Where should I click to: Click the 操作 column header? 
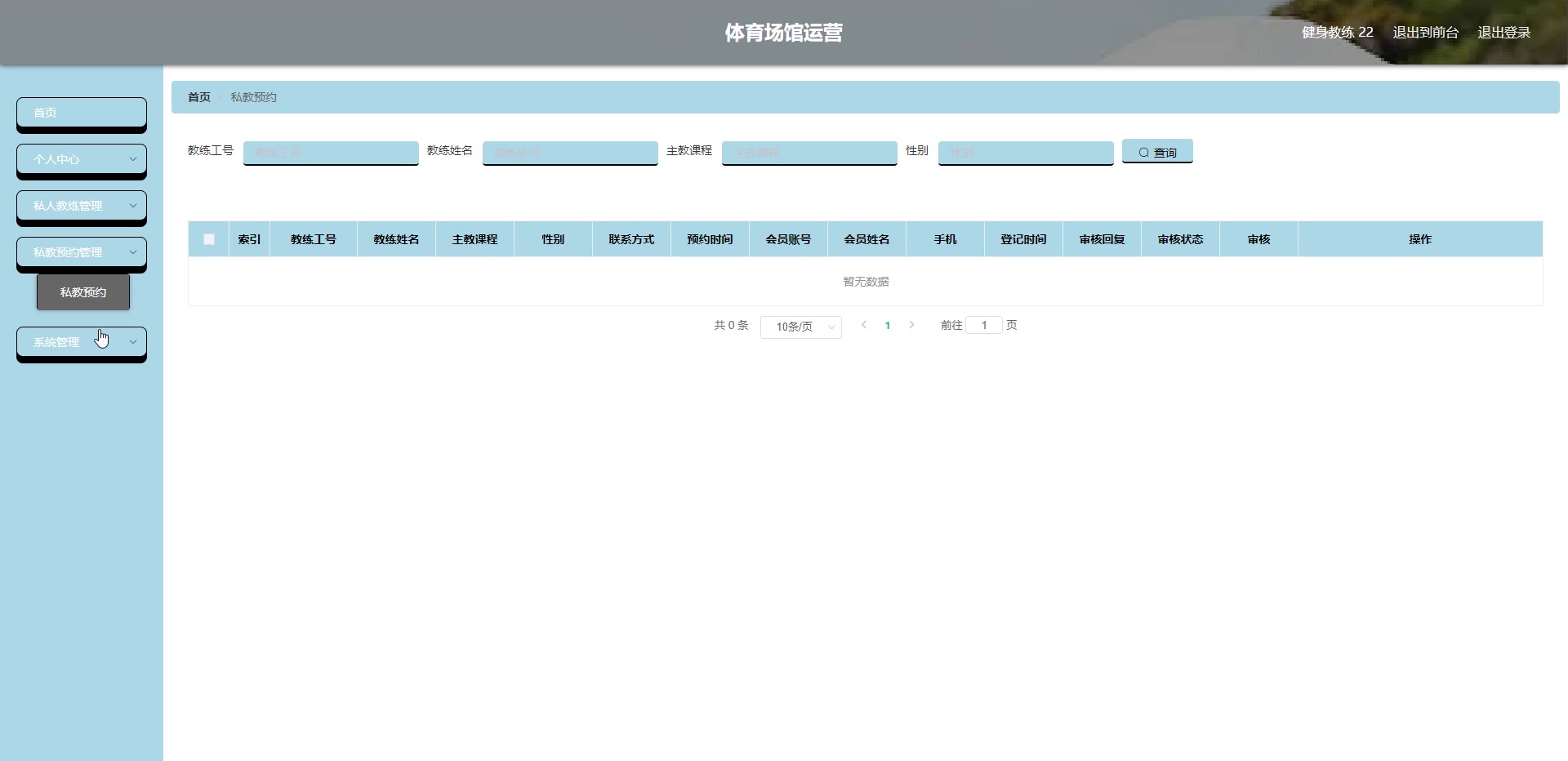[x=1420, y=239]
